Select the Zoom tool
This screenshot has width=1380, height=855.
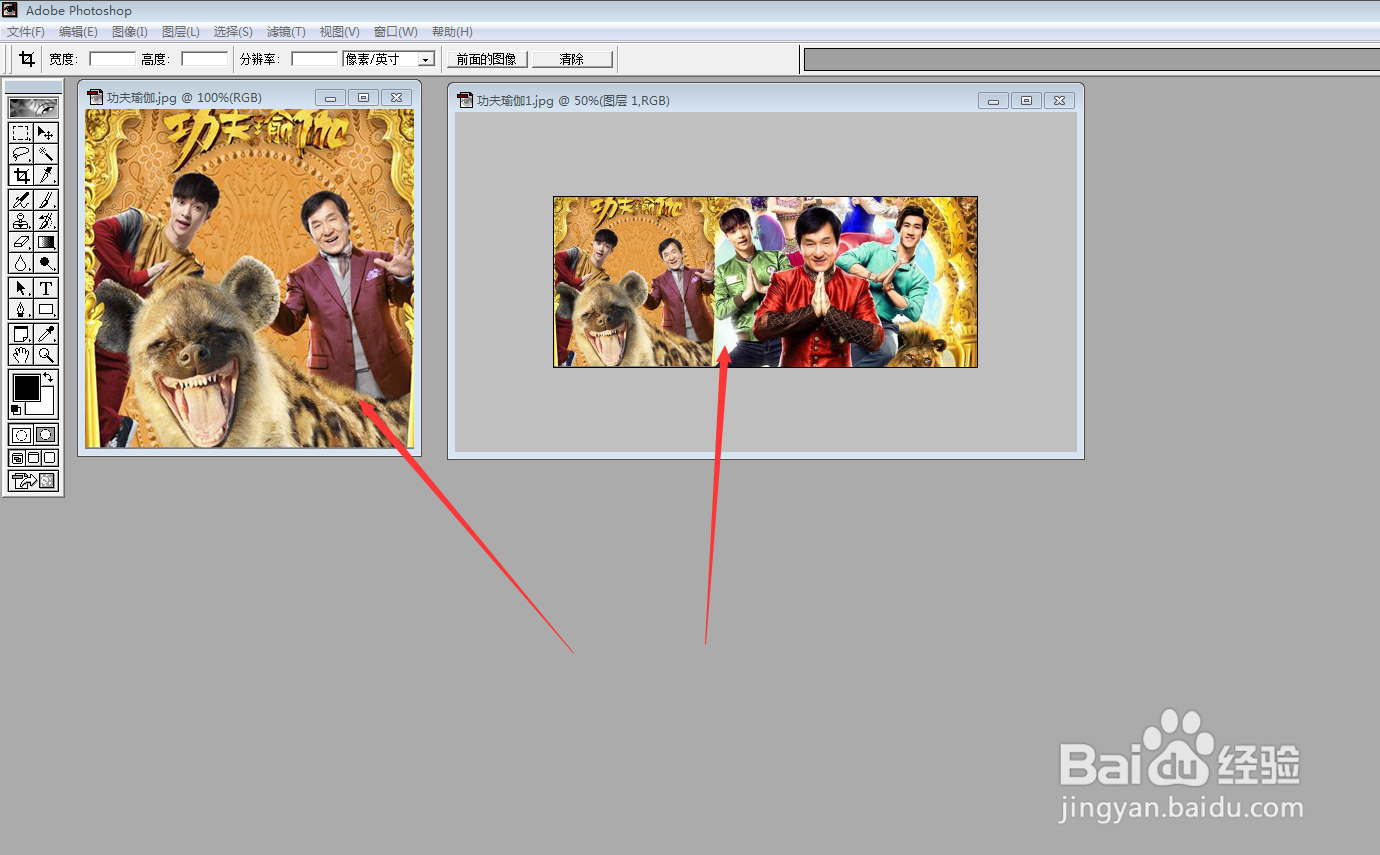(46, 355)
